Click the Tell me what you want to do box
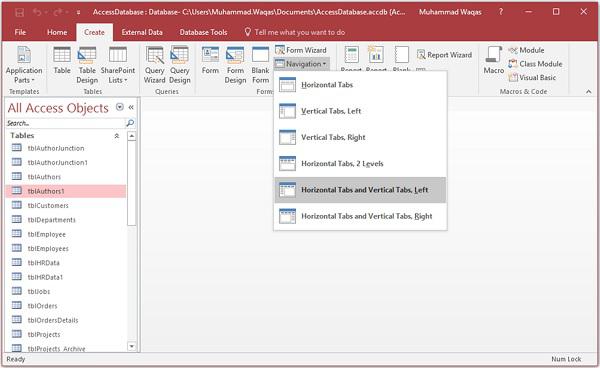 (x=295, y=32)
